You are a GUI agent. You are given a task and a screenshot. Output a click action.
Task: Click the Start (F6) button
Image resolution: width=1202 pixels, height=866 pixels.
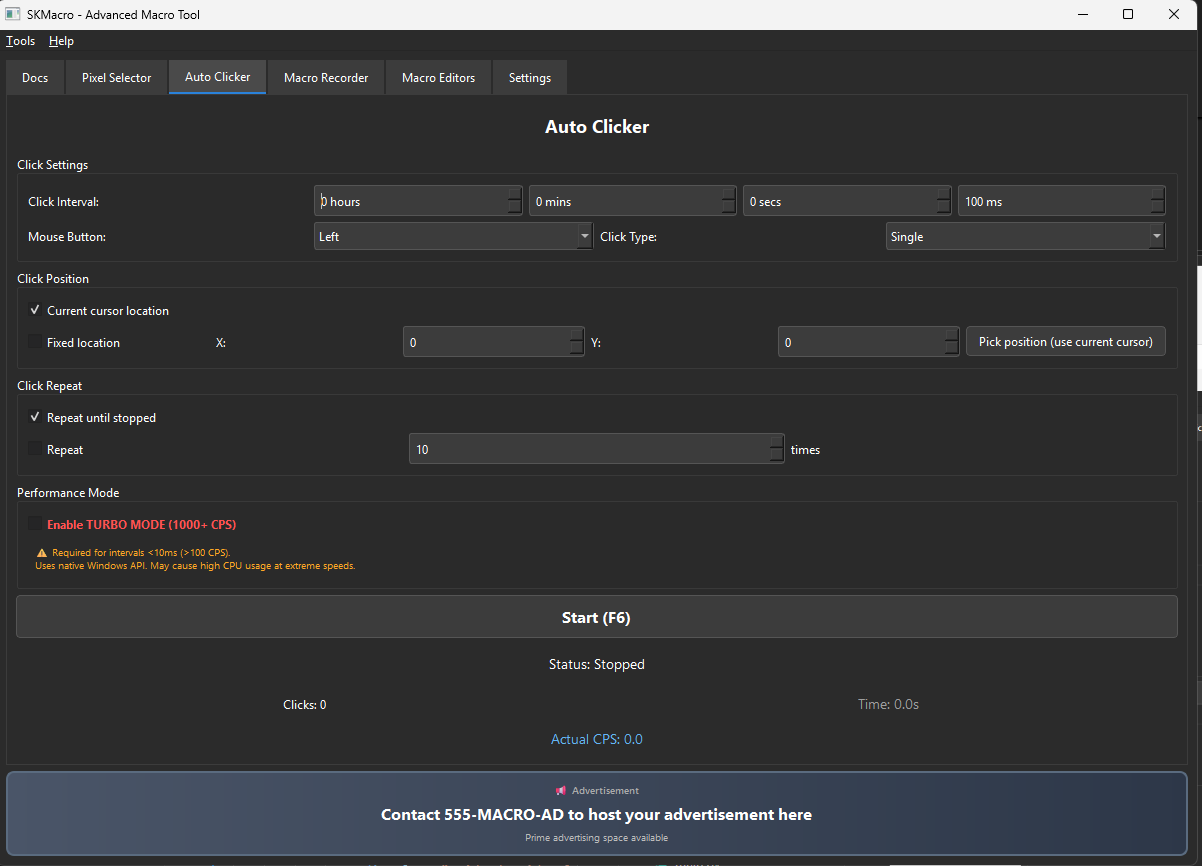pyautogui.click(x=597, y=617)
